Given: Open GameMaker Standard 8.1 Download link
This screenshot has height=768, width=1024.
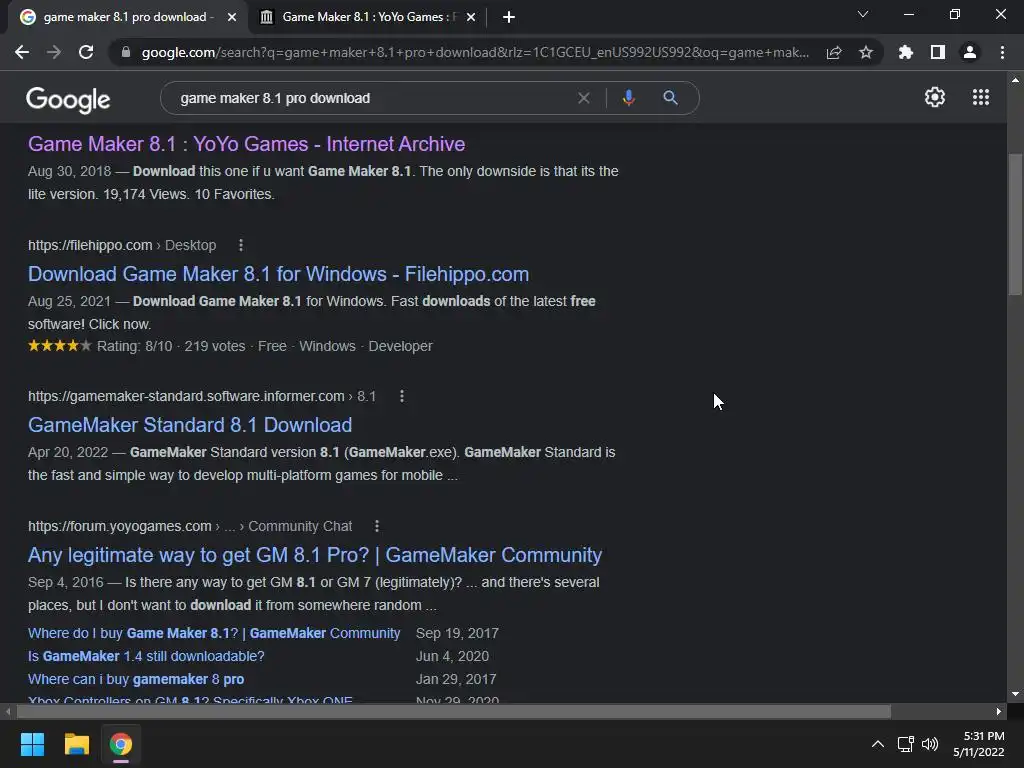Looking at the screenshot, I should [x=190, y=425].
